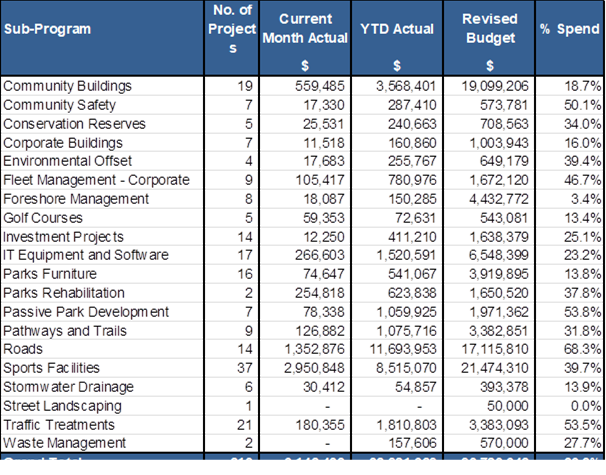Screen dimensions: 606x475
Task: Click the Conservation Reserves row label
Action: [75, 124]
